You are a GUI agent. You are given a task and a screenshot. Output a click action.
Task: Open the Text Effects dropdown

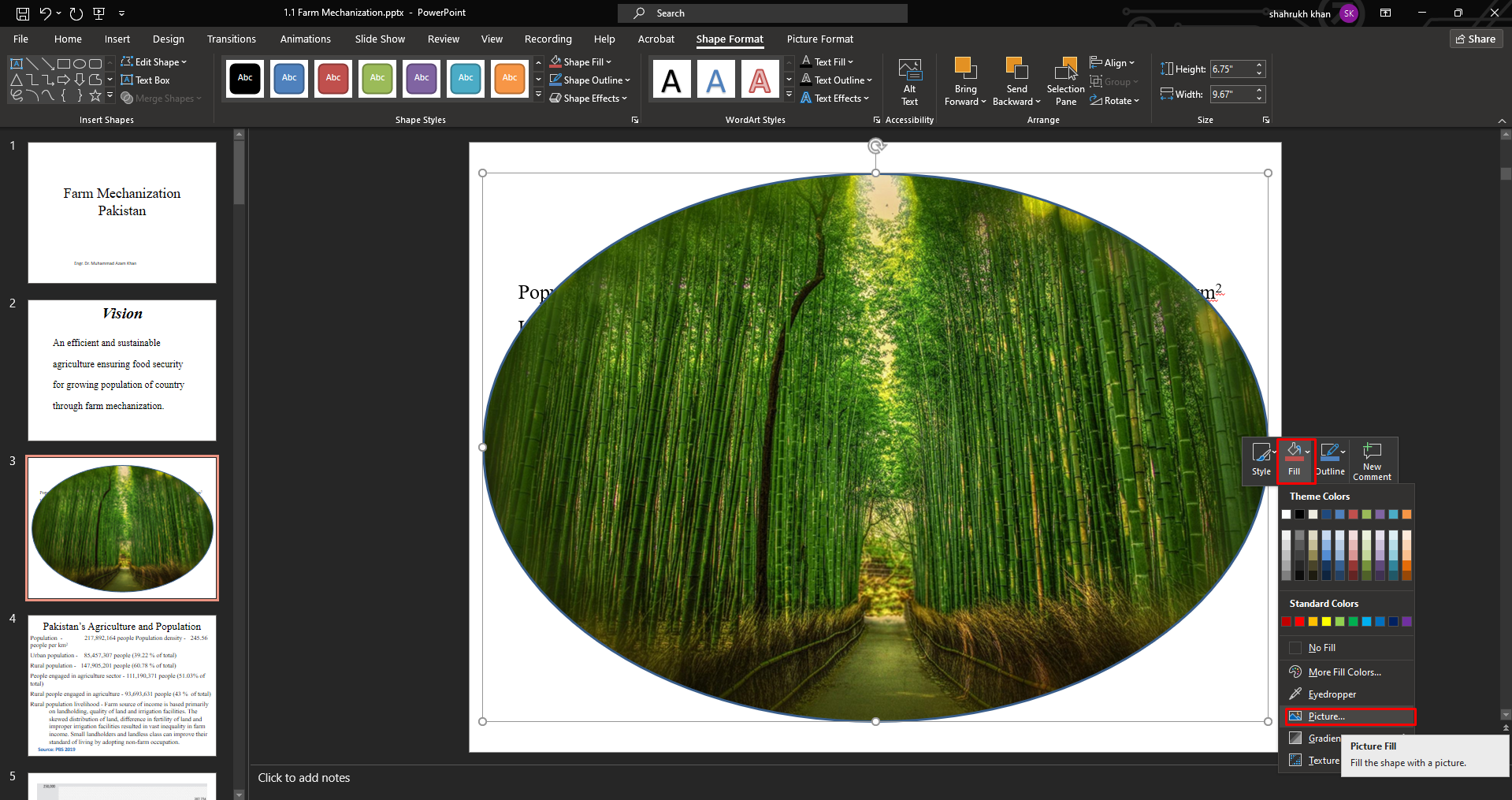coord(835,99)
